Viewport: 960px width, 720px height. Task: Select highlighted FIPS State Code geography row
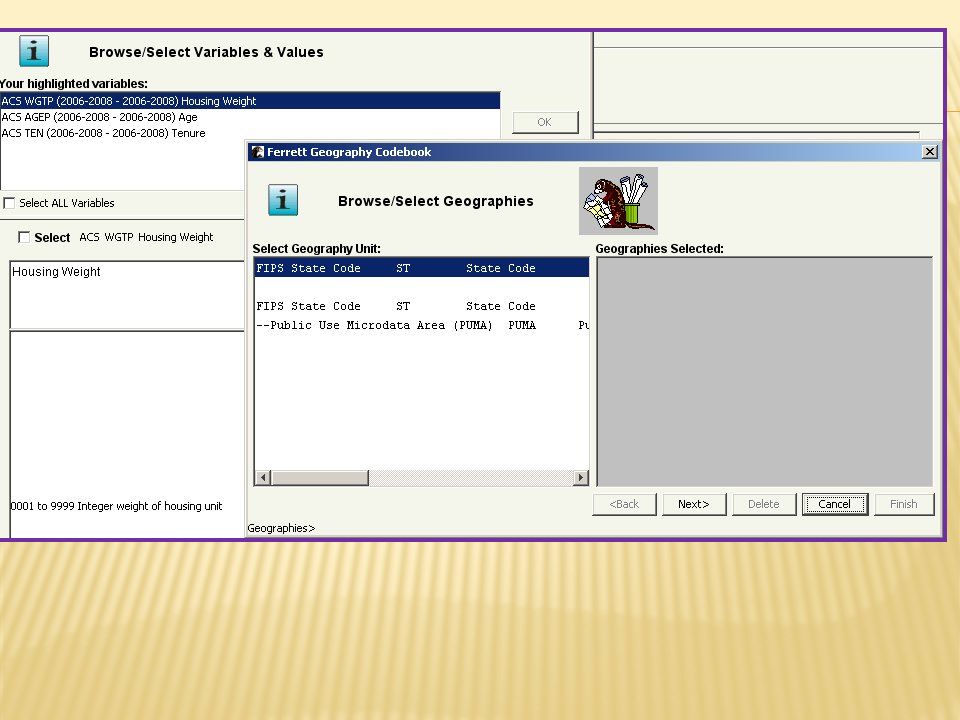421,268
